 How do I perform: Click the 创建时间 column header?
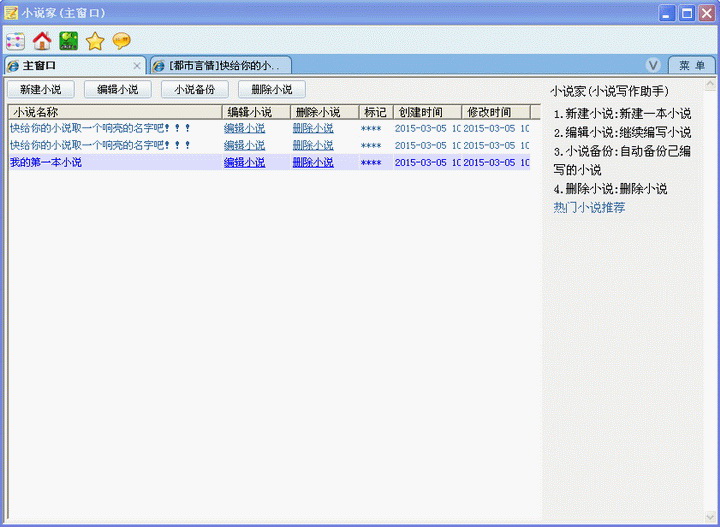point(426,112)
